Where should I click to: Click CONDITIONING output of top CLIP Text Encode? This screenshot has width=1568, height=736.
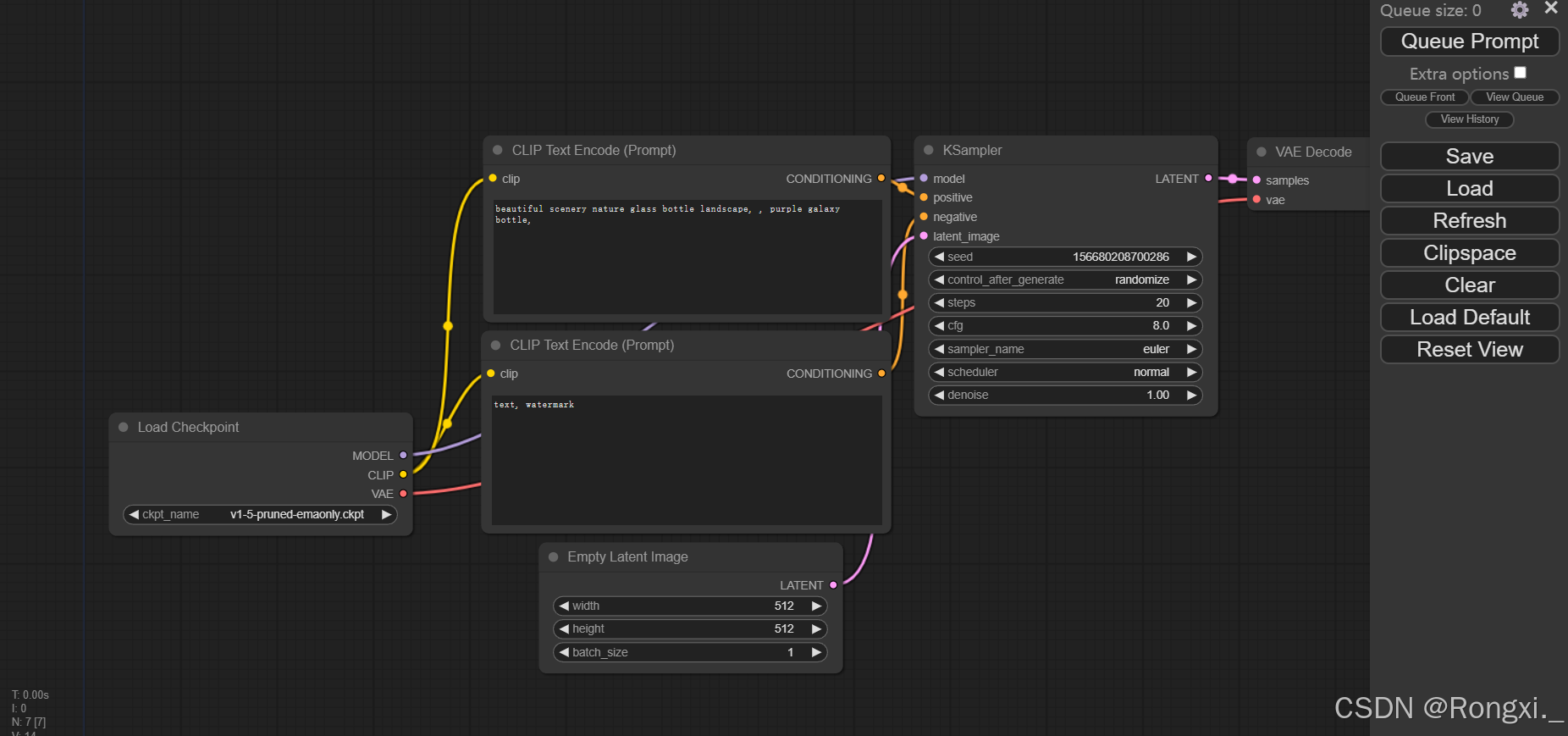coord(881,179)
